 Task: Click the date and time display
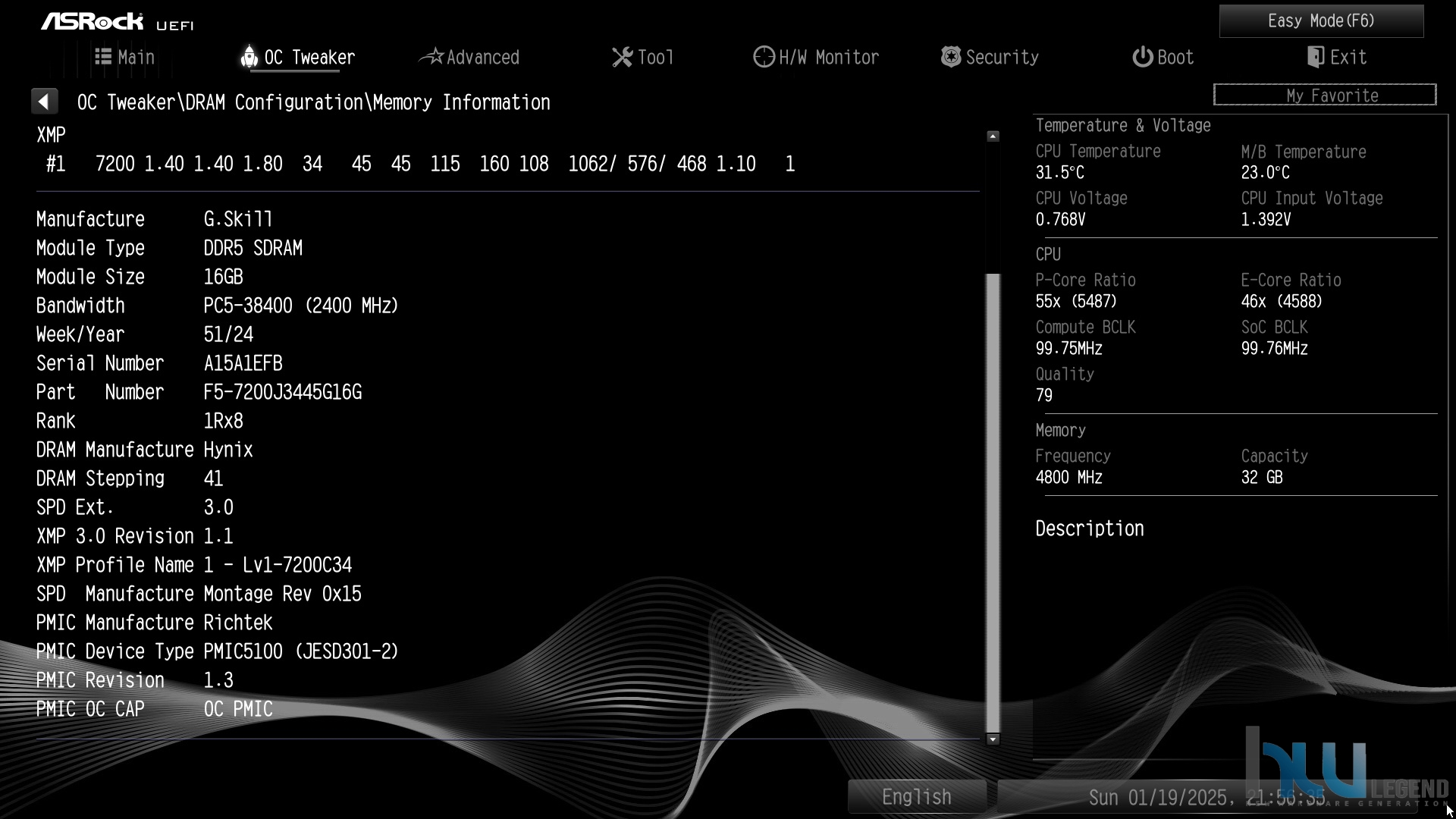pyautogui.click(x=1207, y=797)
